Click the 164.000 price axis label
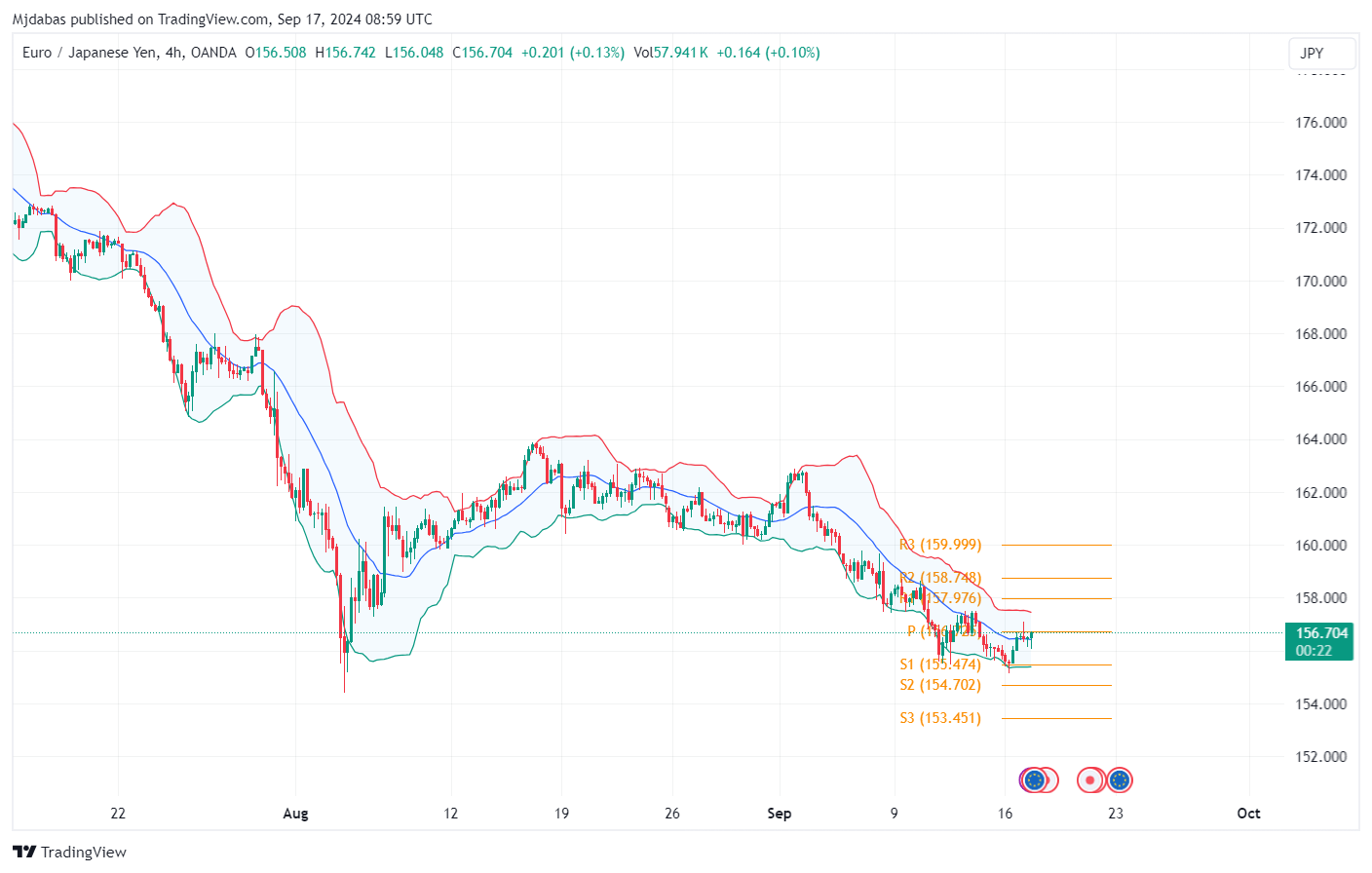Viewport: 1372px width, 873px height. pos(1321,439)
